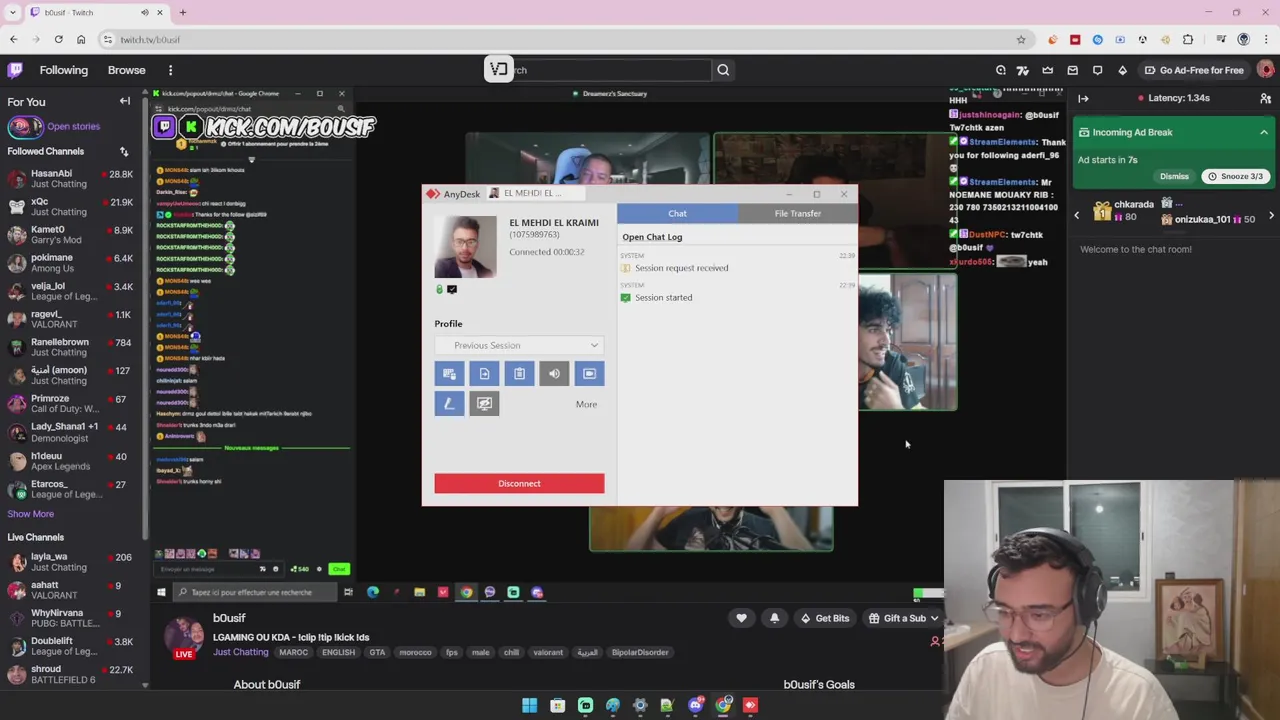Open the Twitch three-dot more menu
Viewport: 1280px width, 720px height.
pos(170,70)
